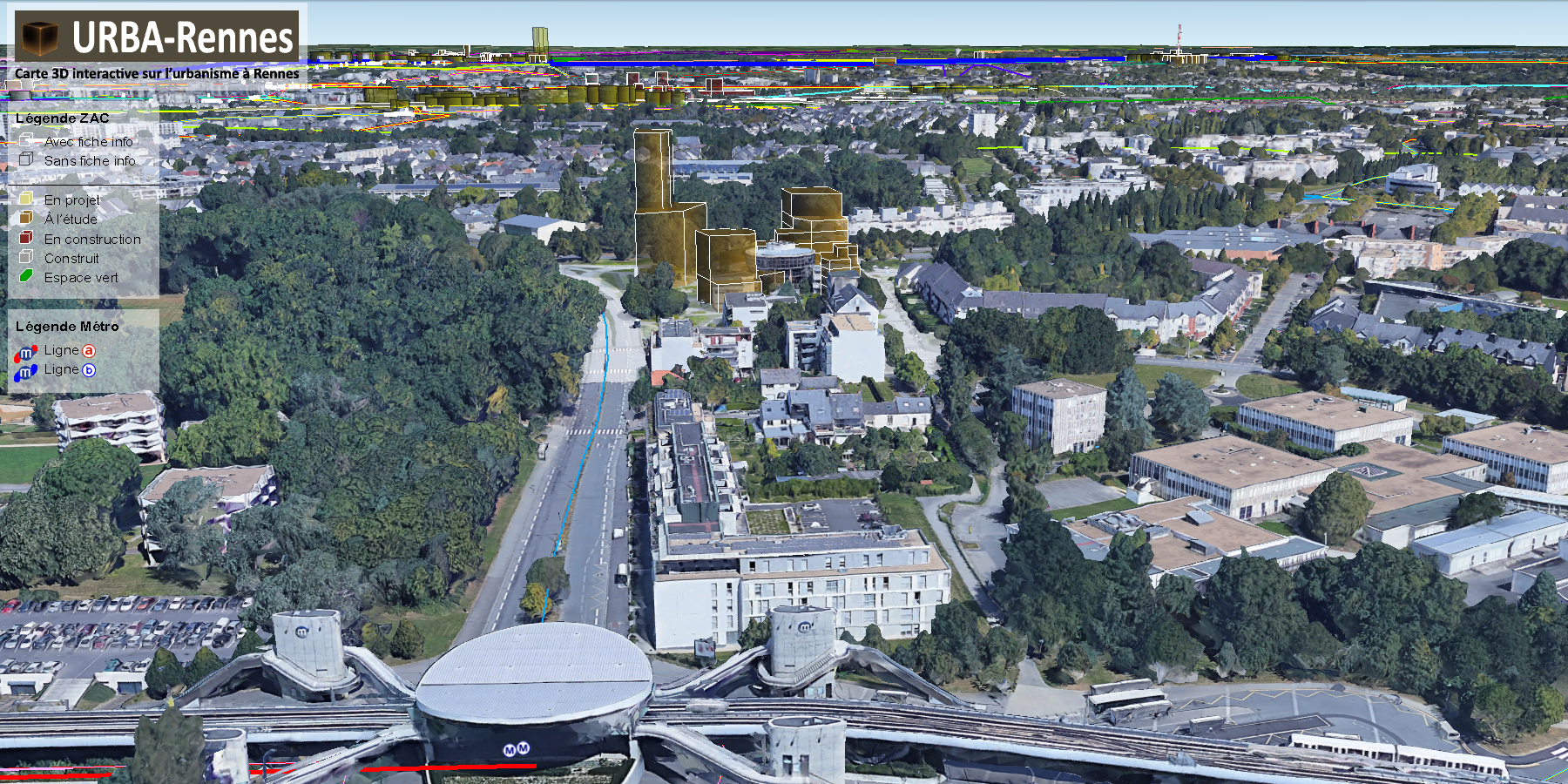Click the 'Ligne' text beside the red 'a' badge
Viewport: 1568px width, 784px height.
click(x=61, y=350)
